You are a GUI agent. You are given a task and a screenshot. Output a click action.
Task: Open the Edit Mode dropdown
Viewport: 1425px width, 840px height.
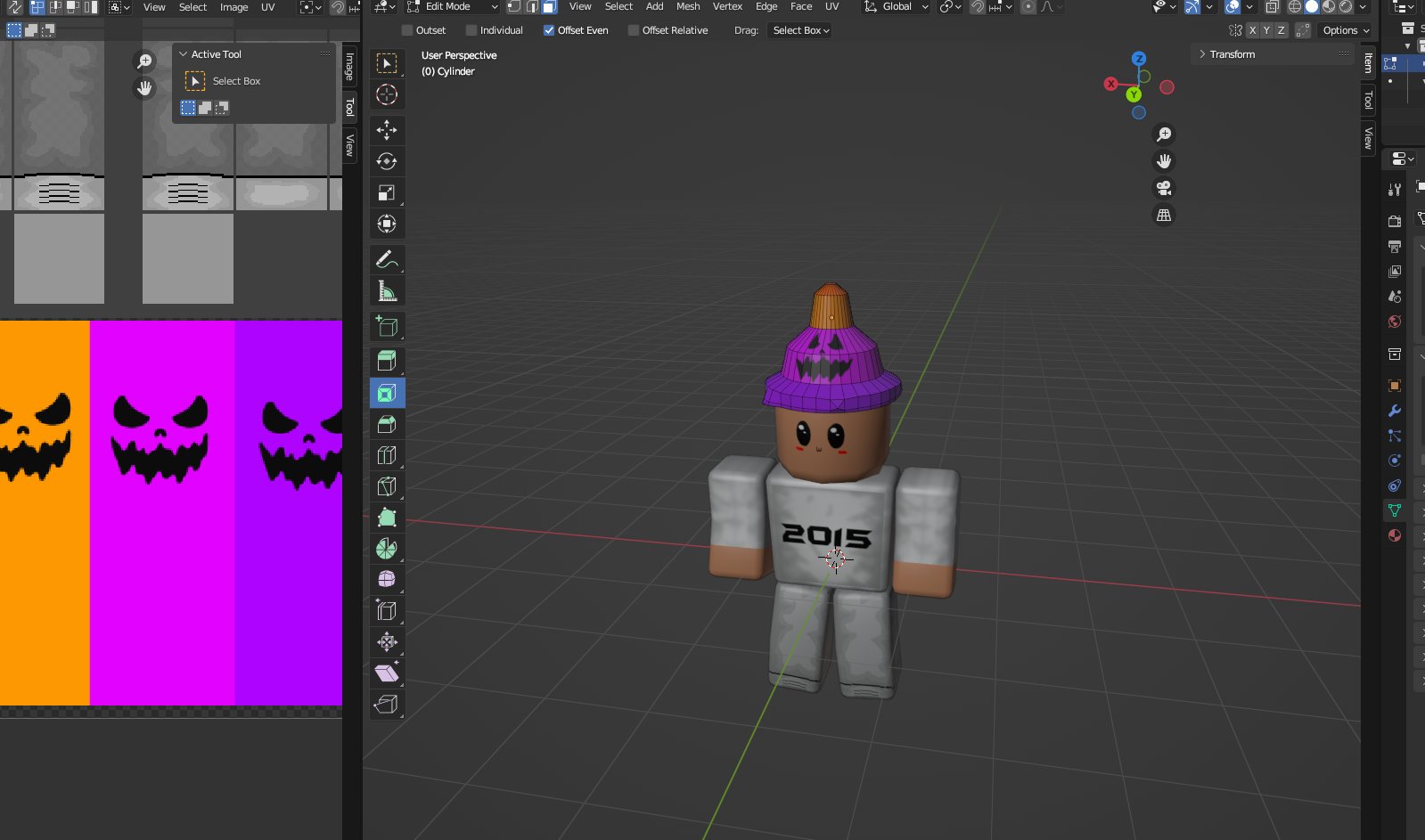pyautogui.click(x=453, y=6)
